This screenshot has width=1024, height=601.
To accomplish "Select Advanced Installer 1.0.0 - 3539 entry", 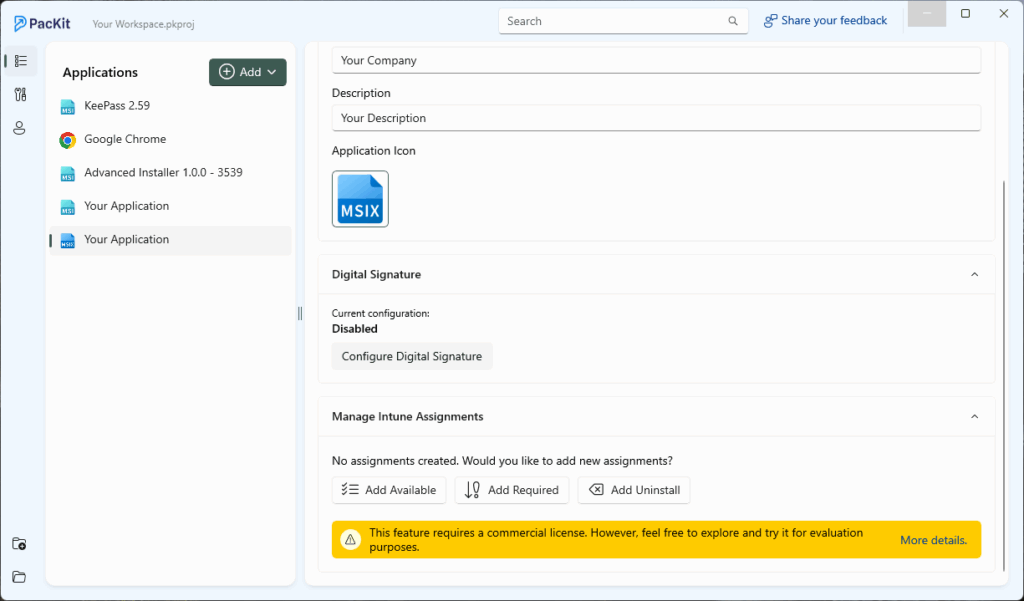I will pos(163,173).
